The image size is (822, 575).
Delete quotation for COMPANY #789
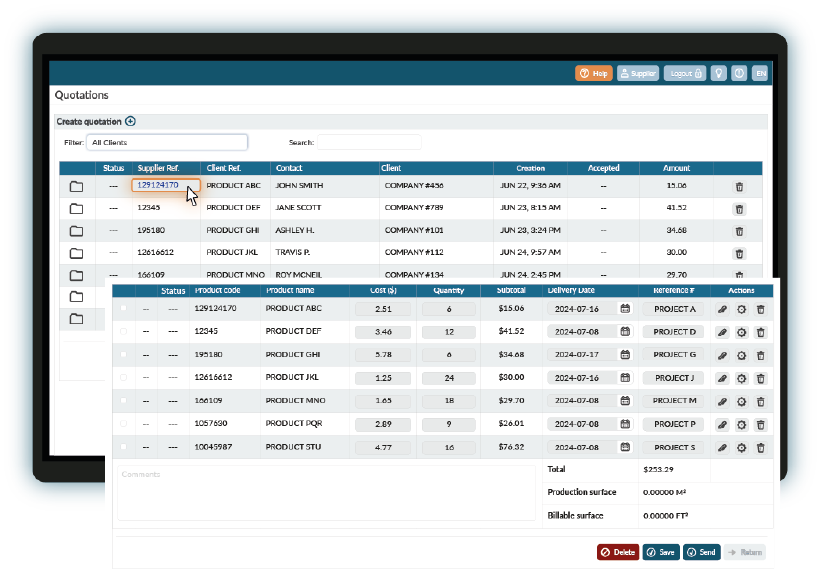tap(739, 209)
